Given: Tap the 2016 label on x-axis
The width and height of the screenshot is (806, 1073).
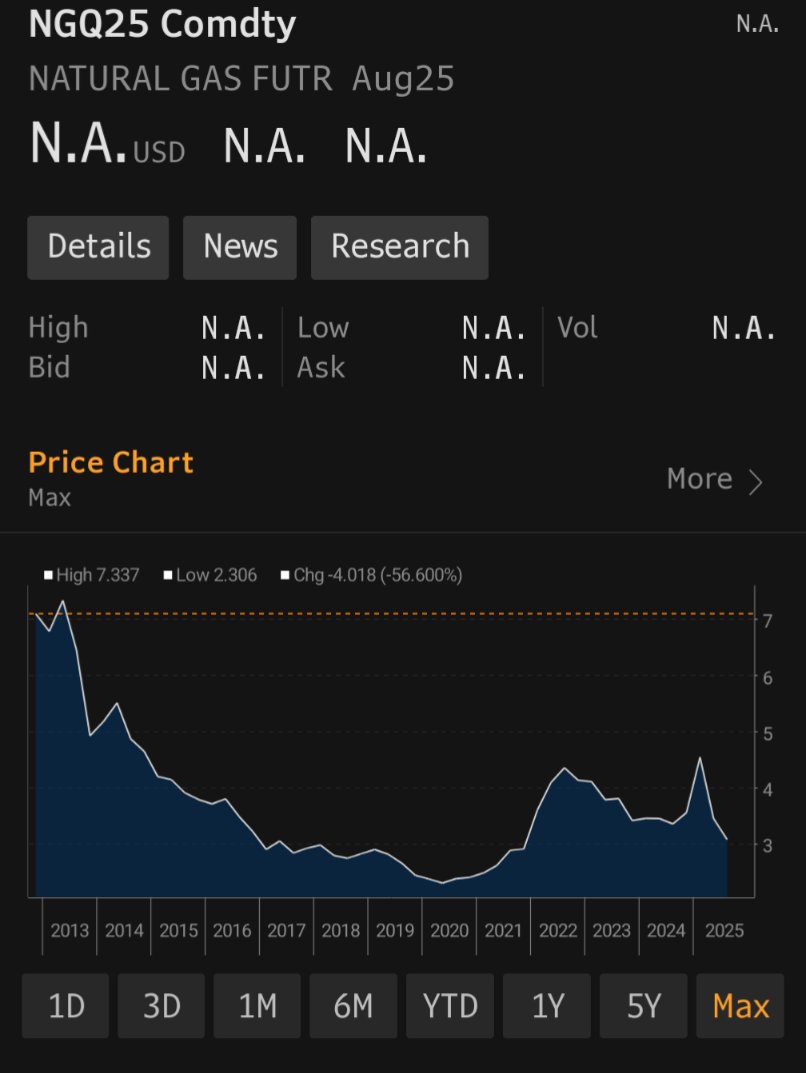Looking at the screenshot, I should tap(232, 931).
